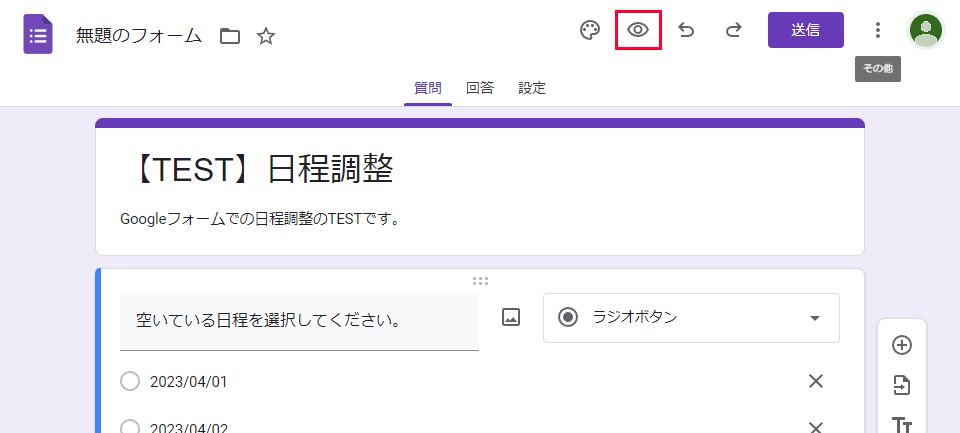This screenshot has width=960, height=433.
Task: Undo the last change
Action: (686, 30)
